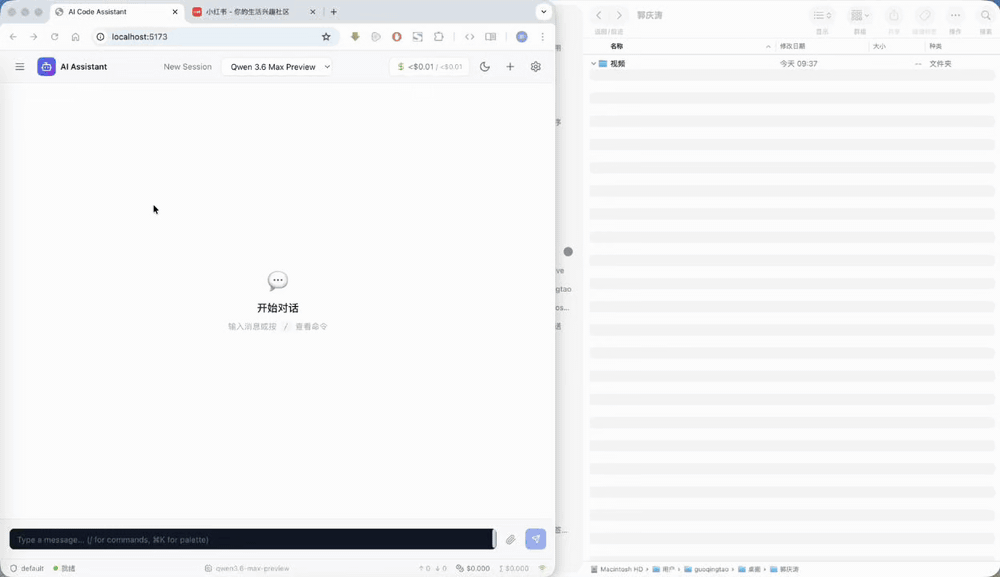Click guoqingtao in Finder path bar
1000x577 pixels.
click(707, 569)
